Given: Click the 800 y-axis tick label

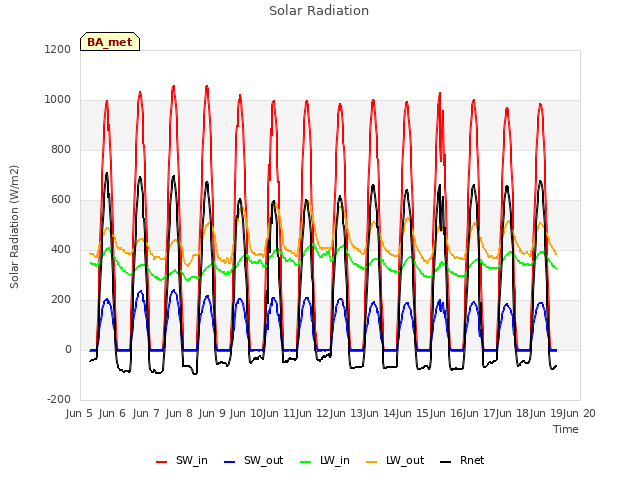Looking at the screenshot, I should point(61,149).
